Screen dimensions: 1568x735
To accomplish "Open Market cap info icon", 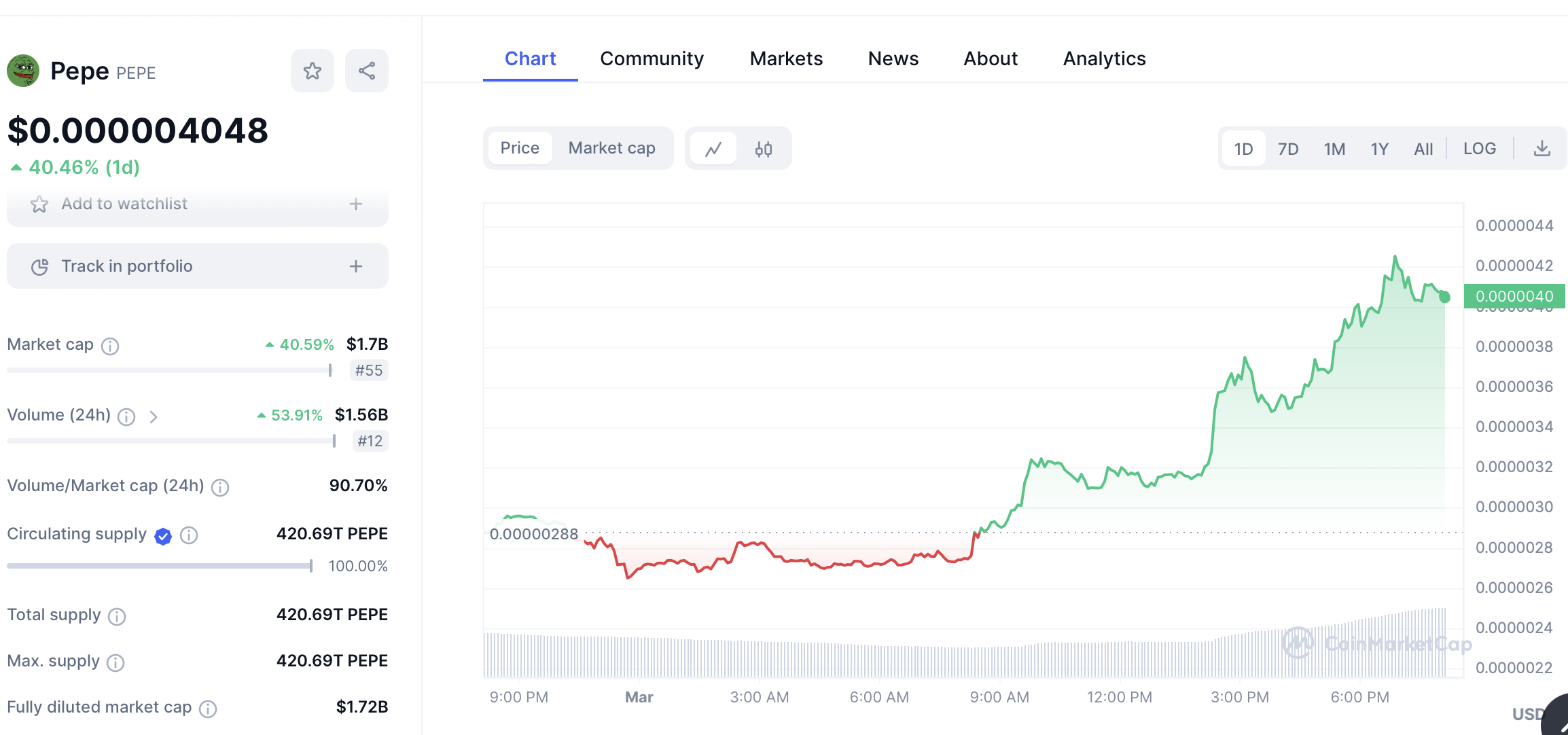I will click(110, 346).
